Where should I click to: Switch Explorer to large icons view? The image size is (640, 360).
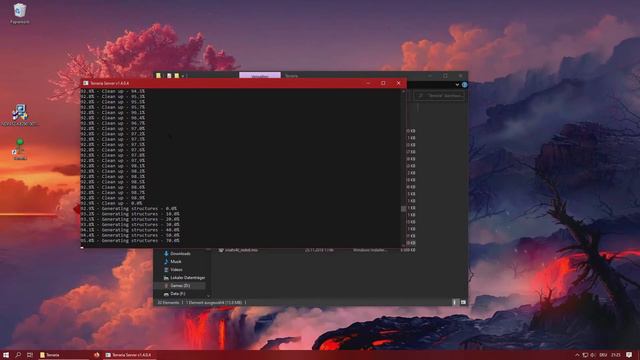click(x=463, y=302)
